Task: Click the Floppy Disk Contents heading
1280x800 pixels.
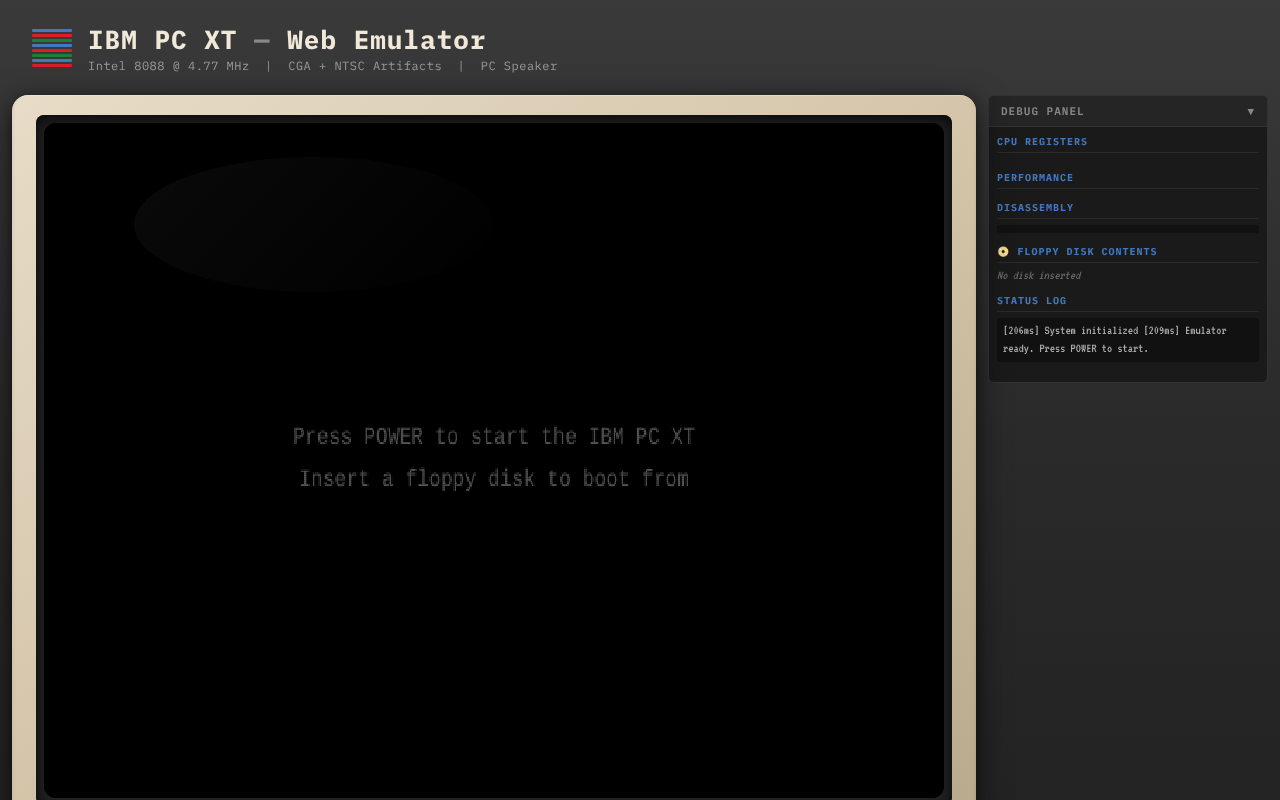Action: [x=1087, y=252]
